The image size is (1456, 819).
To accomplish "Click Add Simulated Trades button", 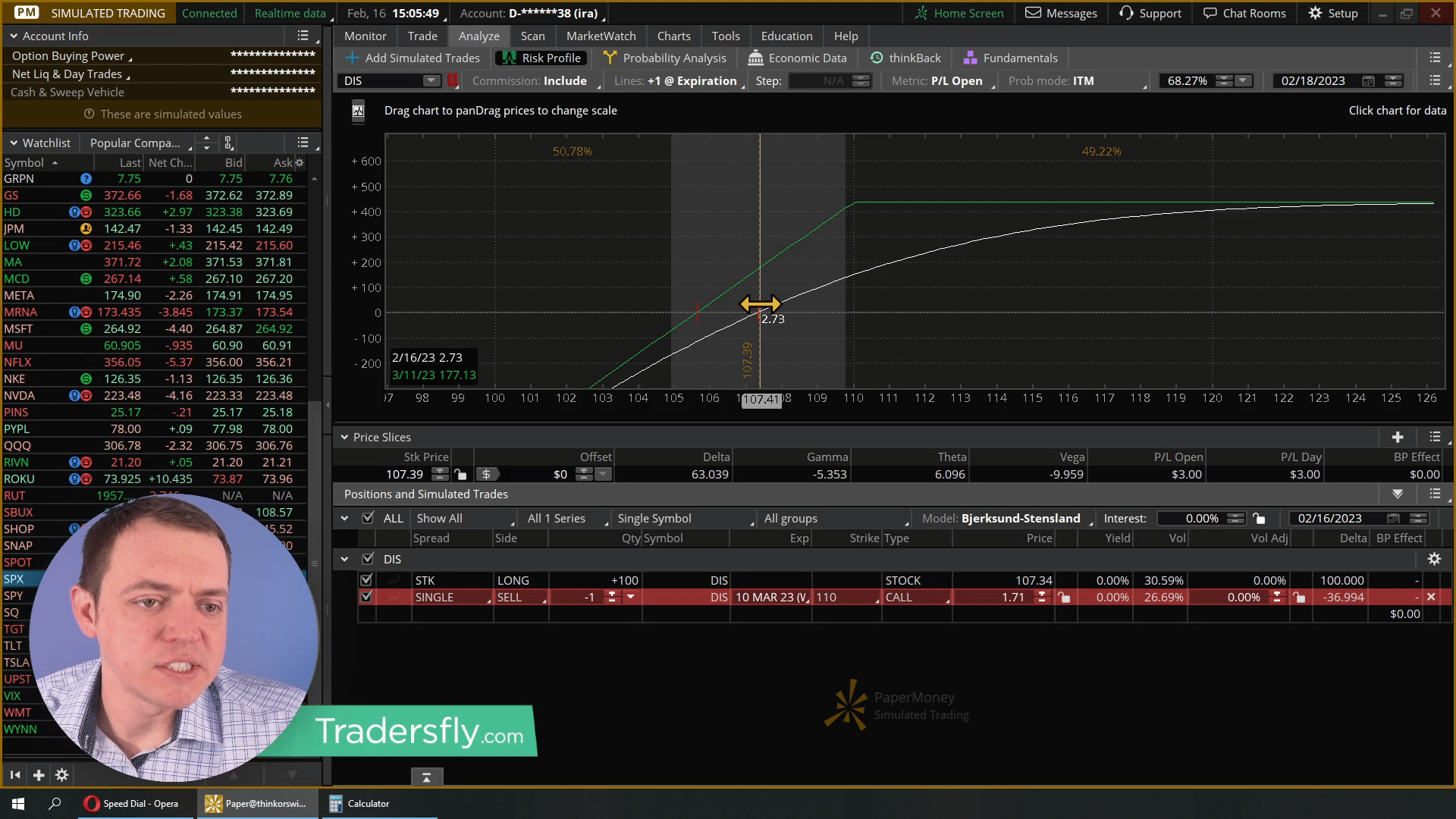I will pyautogui.click(x=413, y=58).
